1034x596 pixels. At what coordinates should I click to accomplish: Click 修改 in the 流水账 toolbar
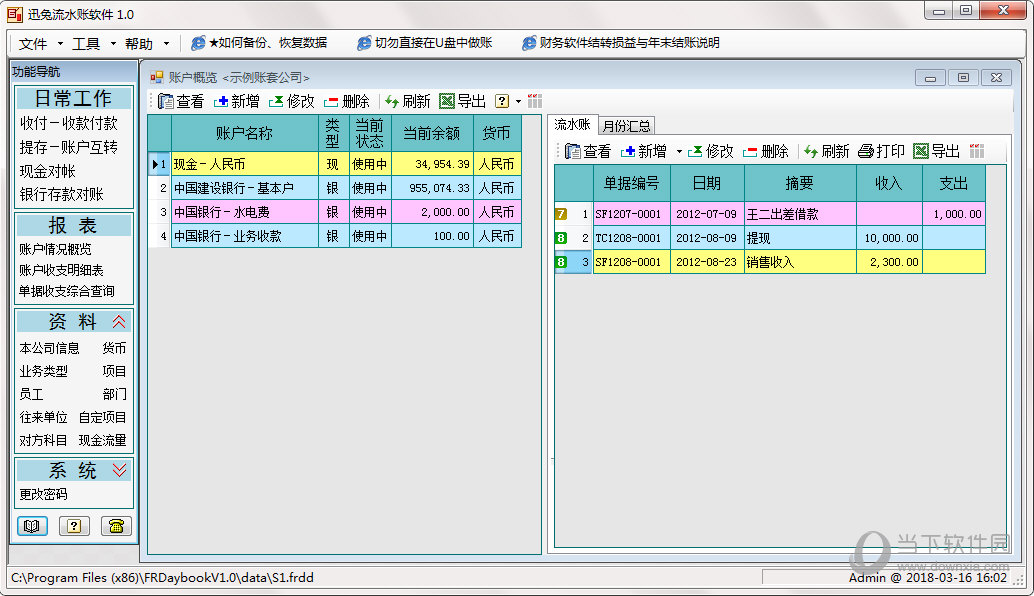[x=711, y=151]
